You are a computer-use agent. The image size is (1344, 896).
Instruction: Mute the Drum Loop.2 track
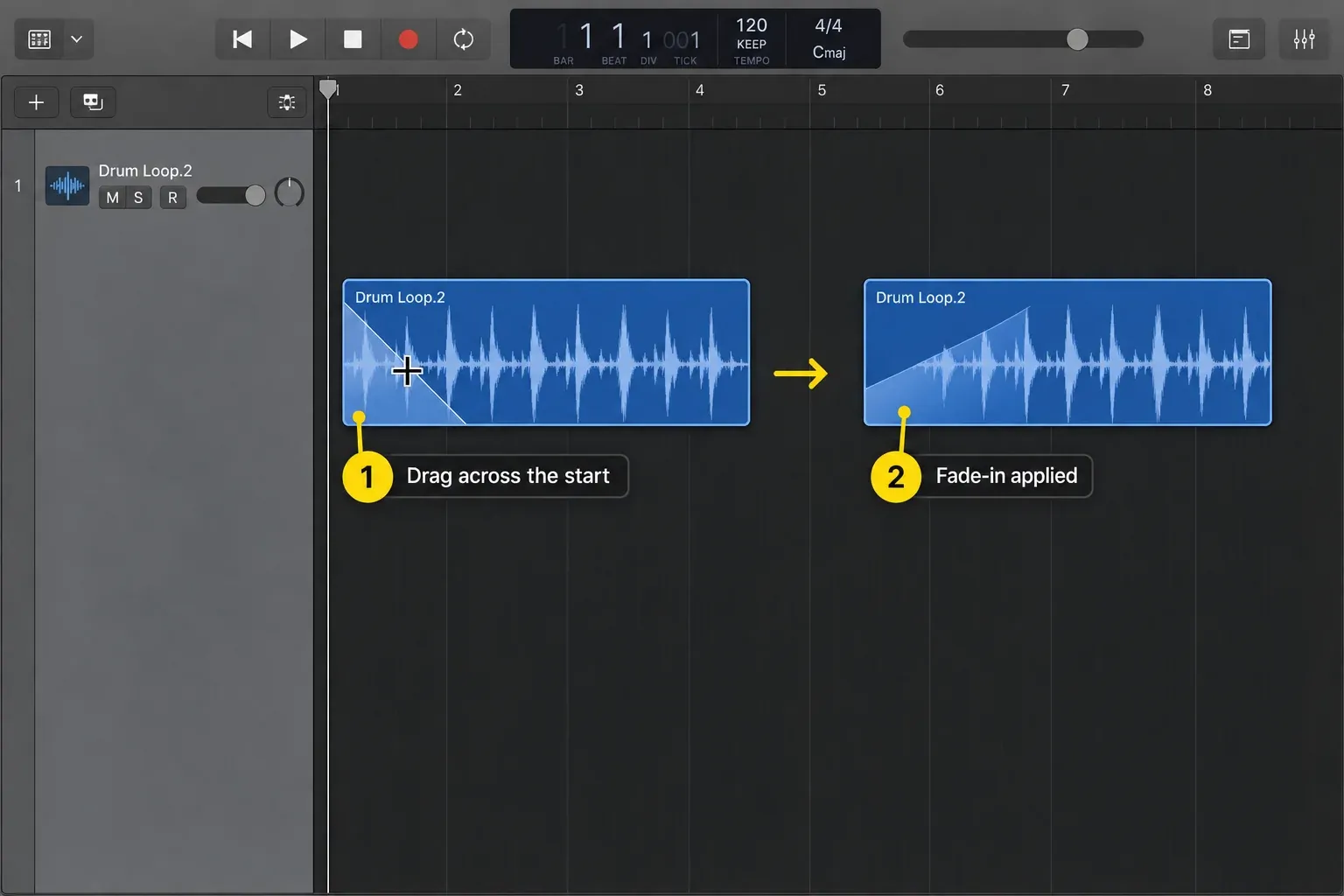(x=112, y=198)
